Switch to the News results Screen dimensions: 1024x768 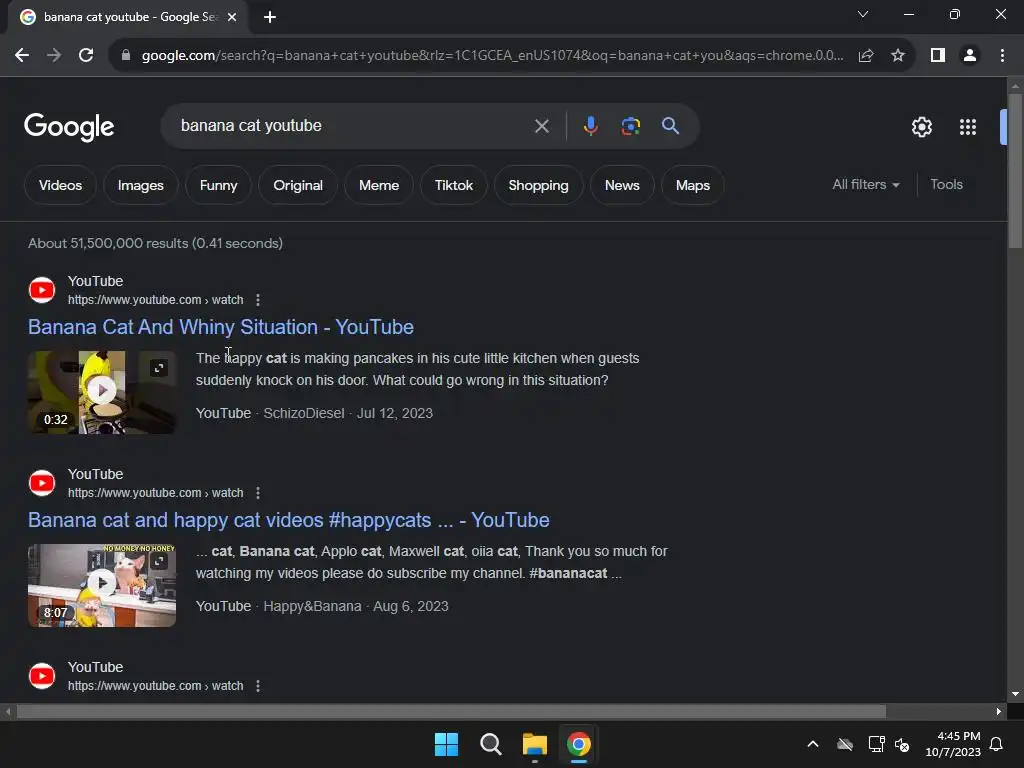coord(622,185)
